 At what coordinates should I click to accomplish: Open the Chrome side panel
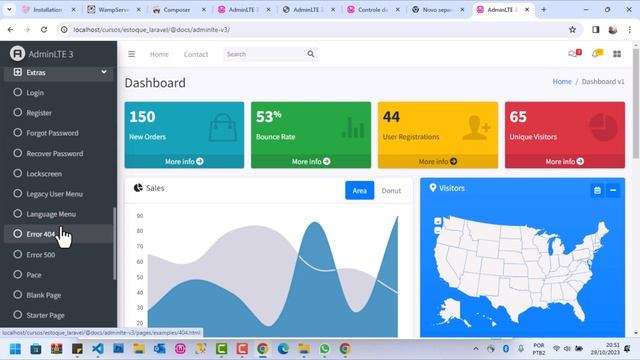596,30
